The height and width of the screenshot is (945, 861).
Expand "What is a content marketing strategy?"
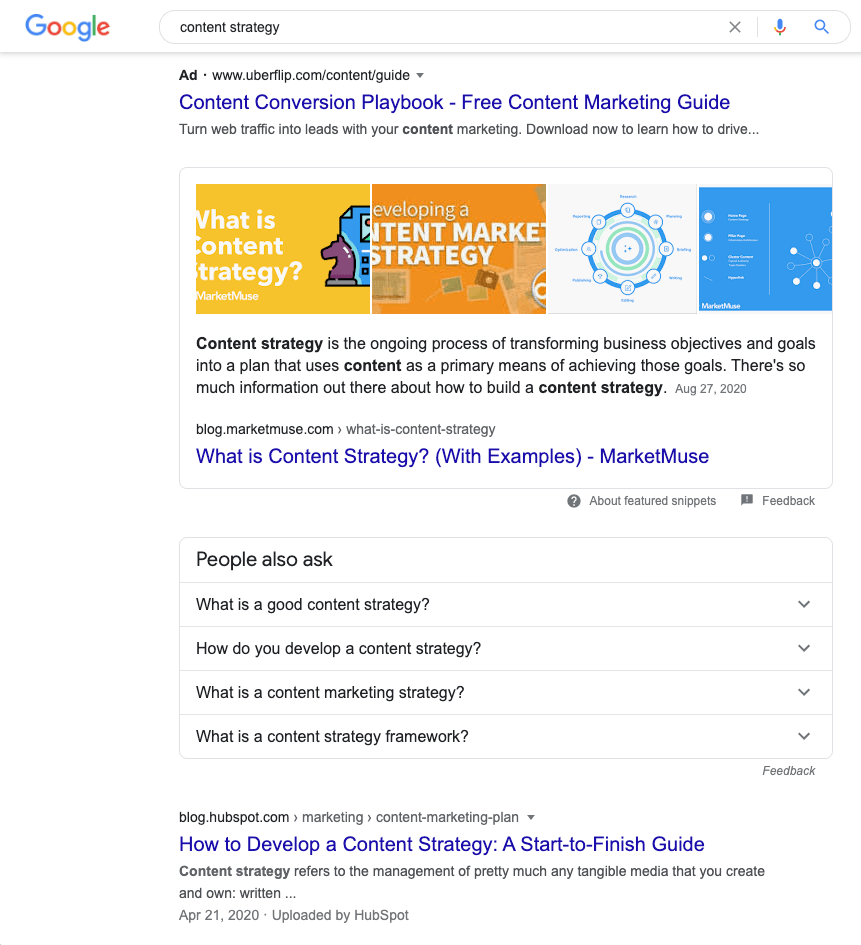click(804, 692)
